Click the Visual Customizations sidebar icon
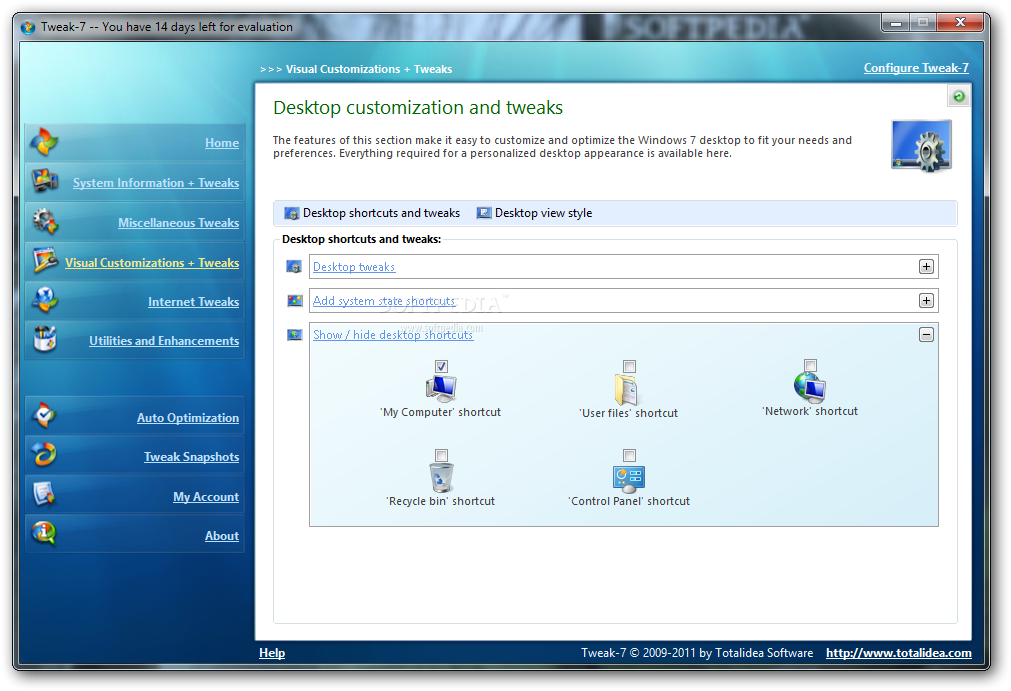1011x691 pixels. (45, 260)
